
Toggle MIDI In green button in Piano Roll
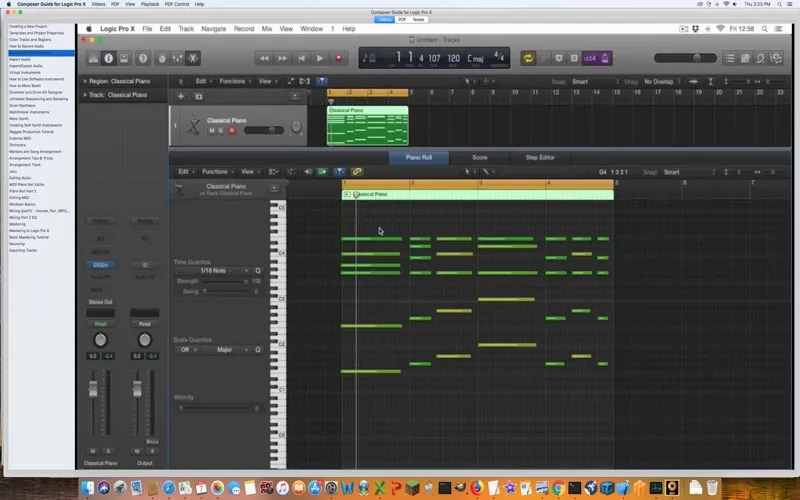point(322,172)
